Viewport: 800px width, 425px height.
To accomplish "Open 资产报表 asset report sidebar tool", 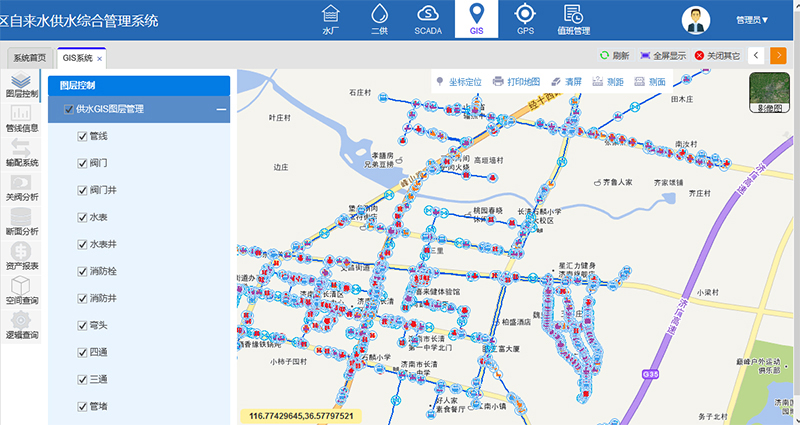I will point(22,254).
